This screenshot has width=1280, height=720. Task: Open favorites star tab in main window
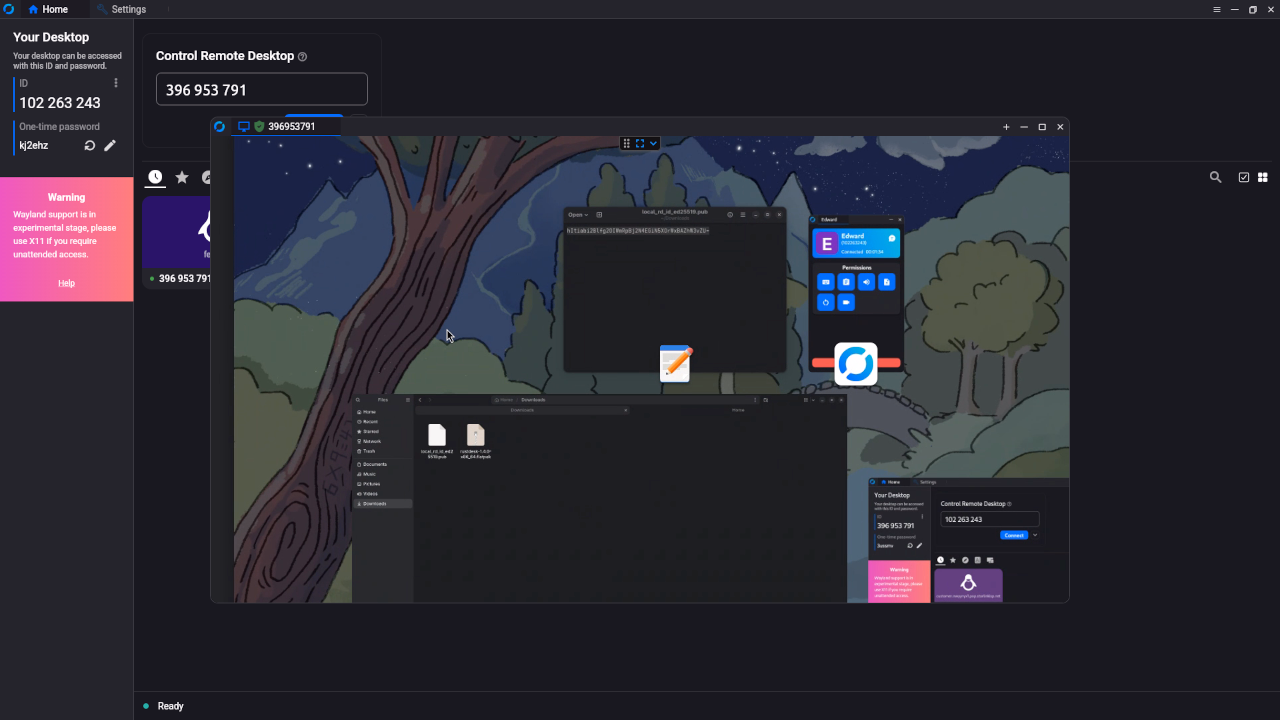[182, 177]
